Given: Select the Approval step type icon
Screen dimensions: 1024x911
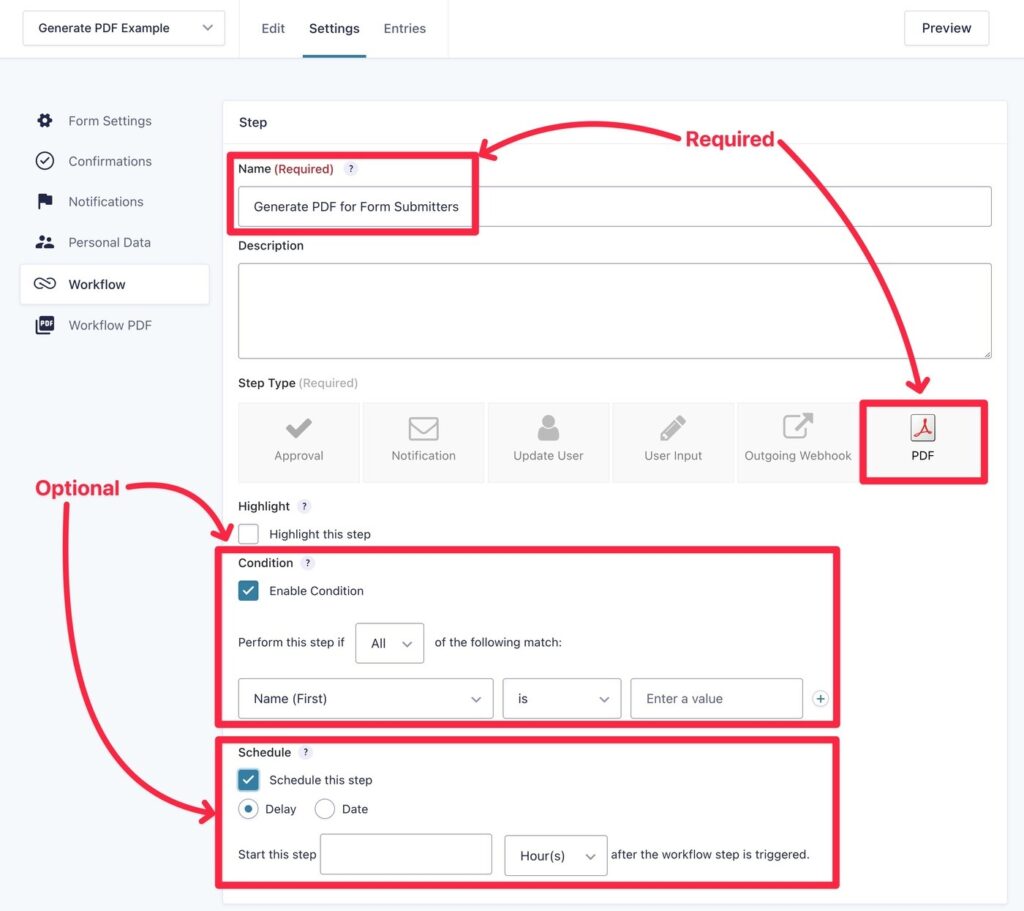Looking at the screenshot, I should [x=298, y=442].
